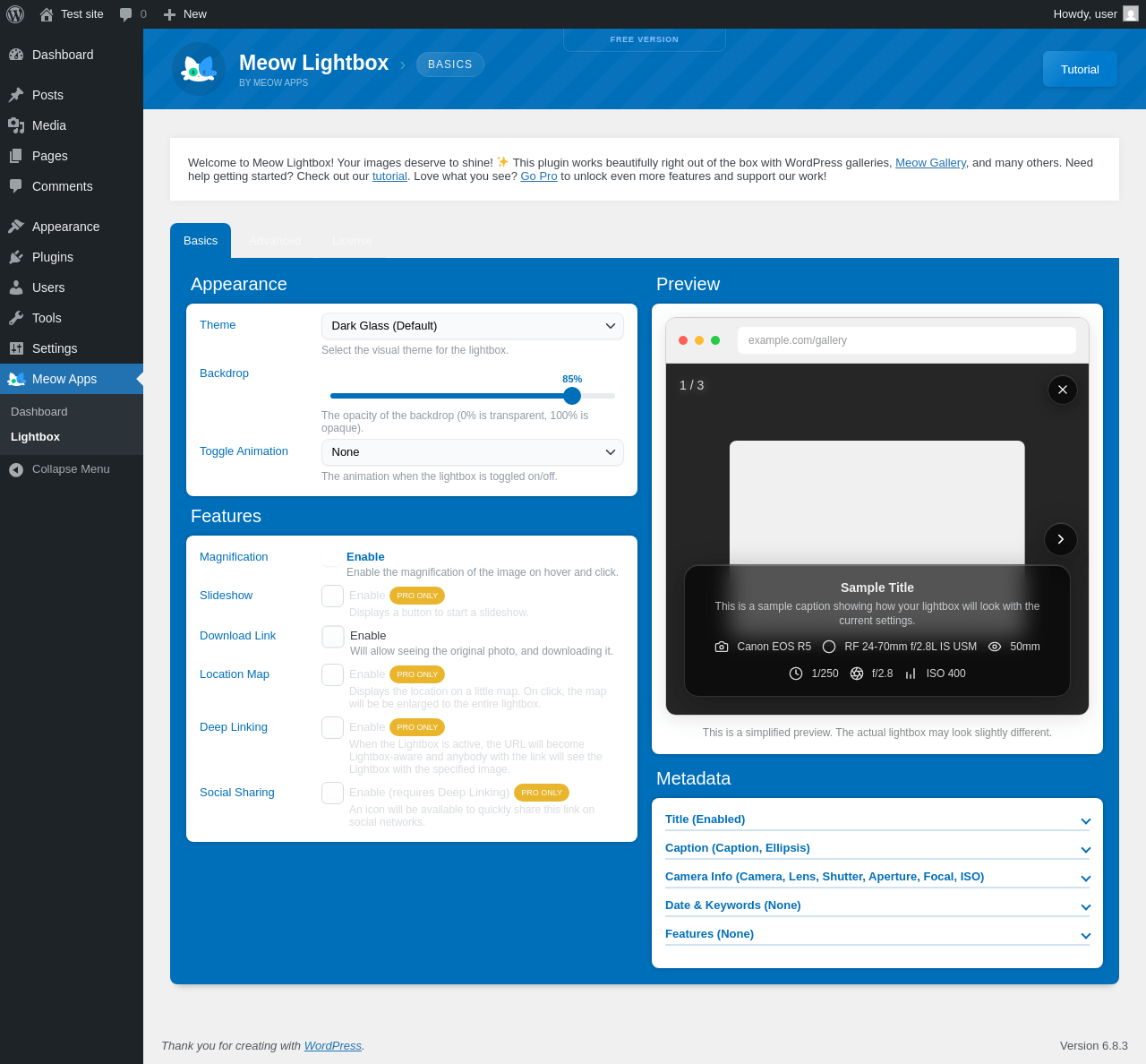Click the Deep Linking PRO ONLY badge
This screenshot has height=1064, width=1146.
[417, 727]
